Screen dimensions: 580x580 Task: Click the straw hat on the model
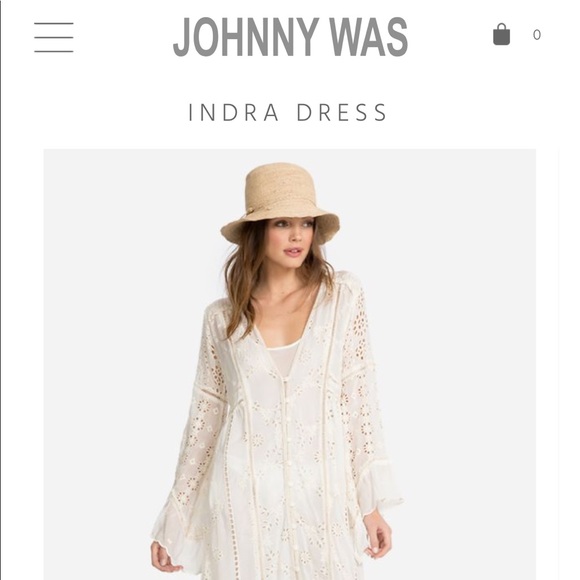[x=280, y=203]
